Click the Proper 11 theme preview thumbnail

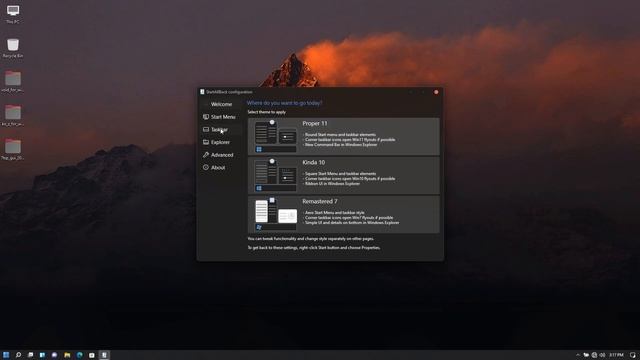click(276, 136)
